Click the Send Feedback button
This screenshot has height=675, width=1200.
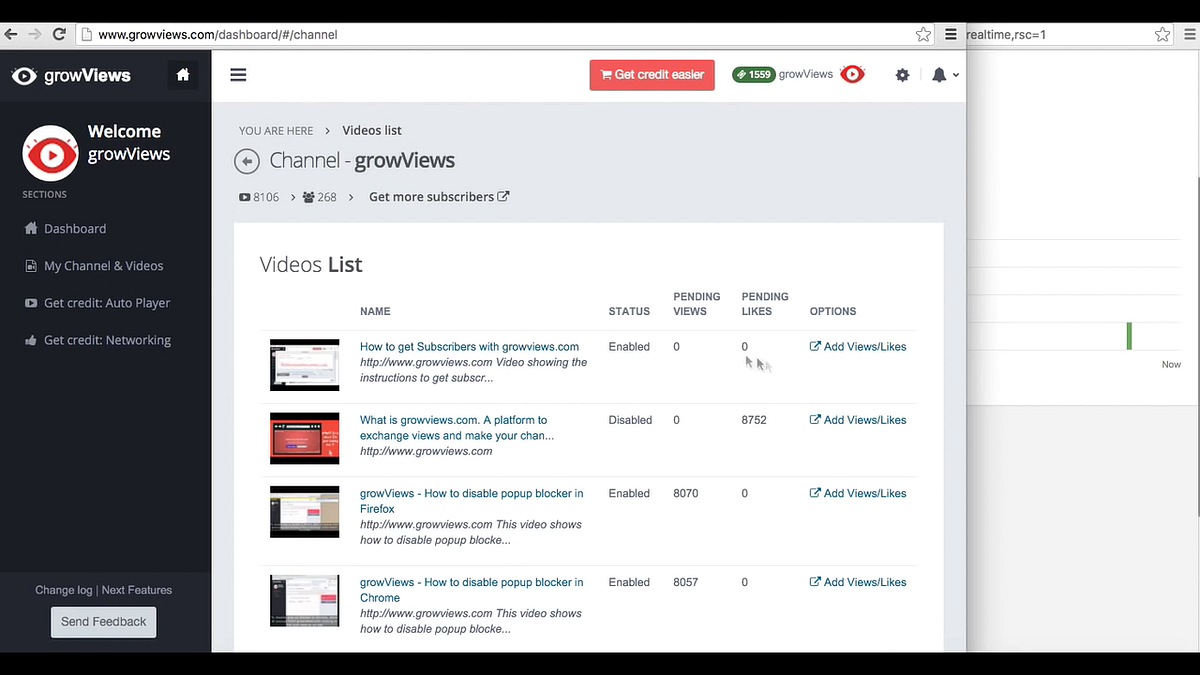point(103,621)
